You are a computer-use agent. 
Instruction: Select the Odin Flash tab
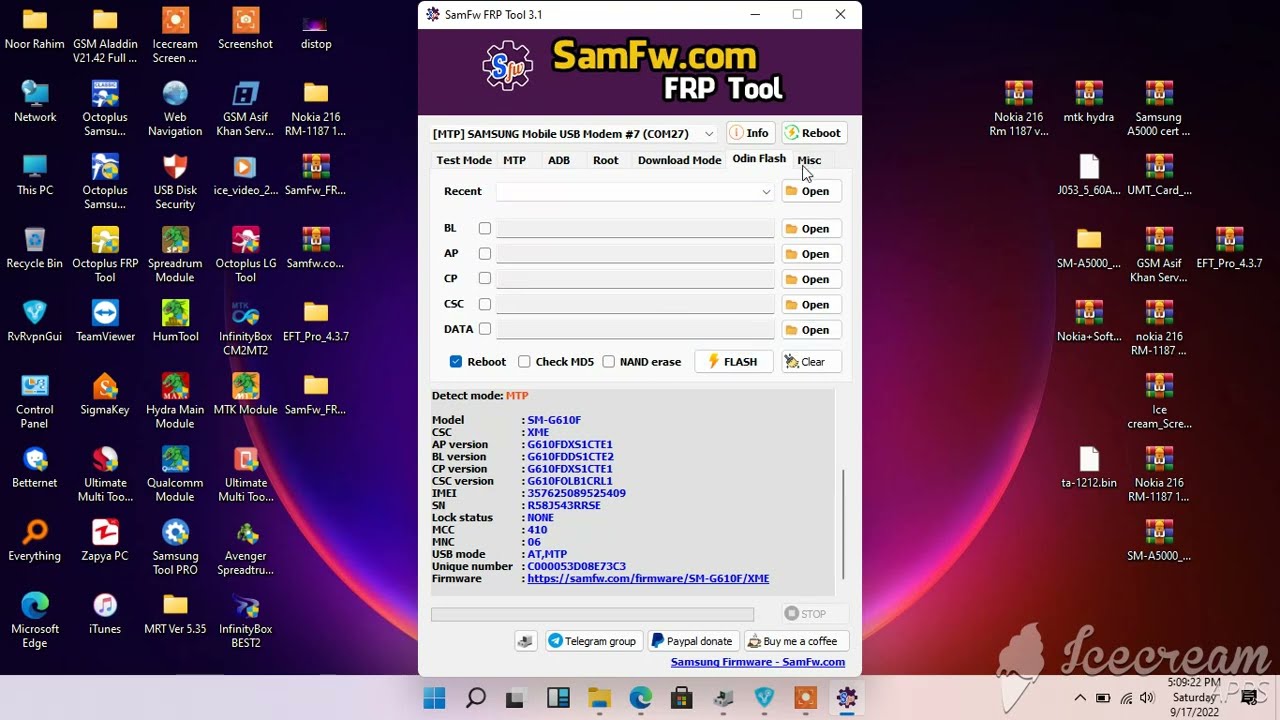pyautogui.click(x=759, y=159)
